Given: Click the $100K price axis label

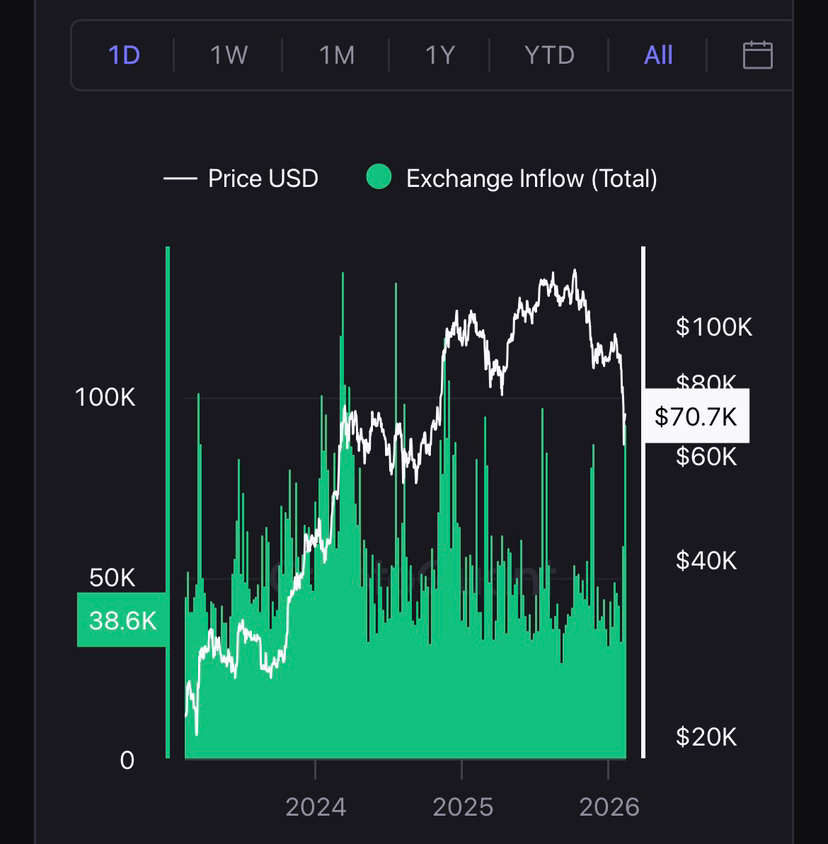Looking at the screenshot, I should point(714,327).
